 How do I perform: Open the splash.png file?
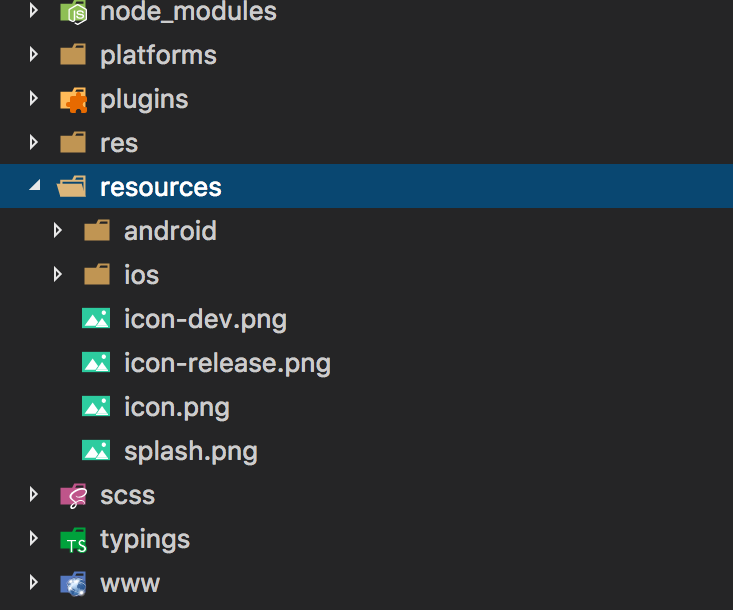point(191,452)
